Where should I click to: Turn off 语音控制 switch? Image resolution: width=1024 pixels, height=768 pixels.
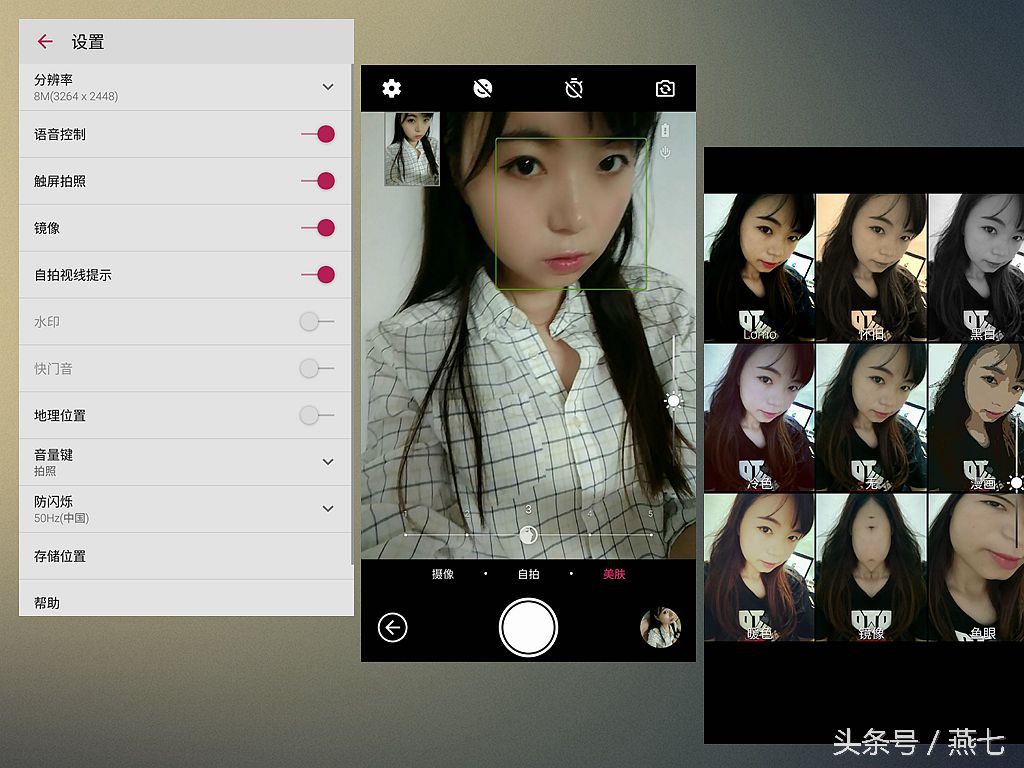pyautogui.click(x=318, y=134)
